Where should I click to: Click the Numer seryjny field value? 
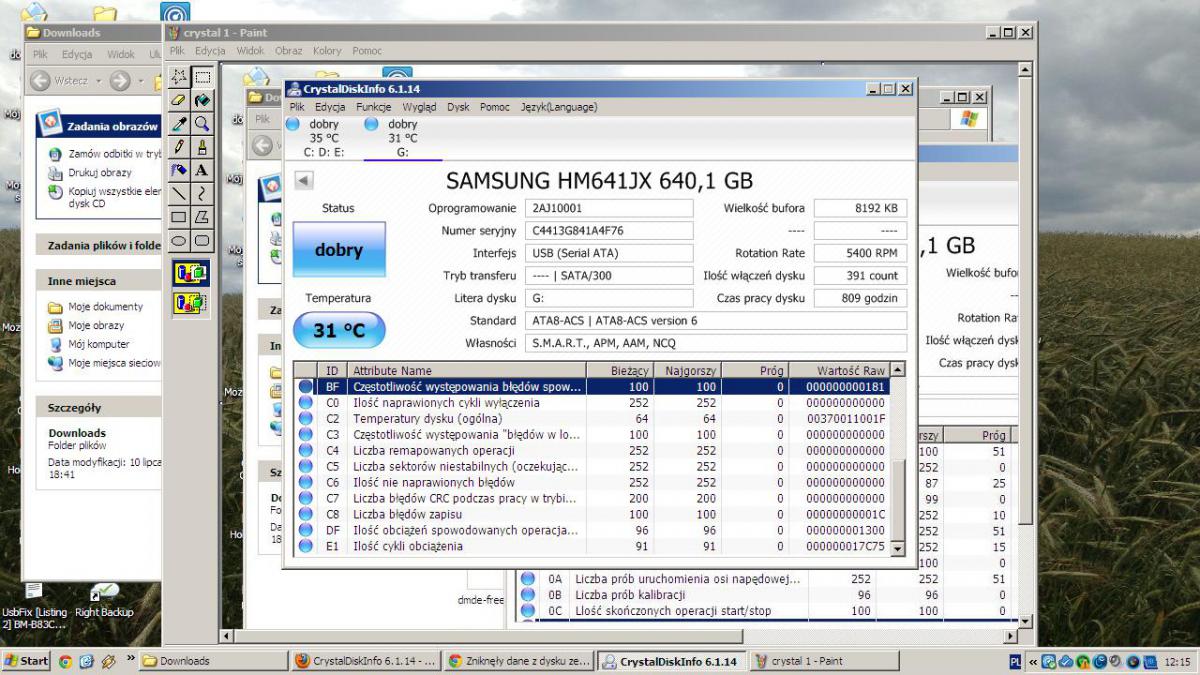click(x=609, y=231)
